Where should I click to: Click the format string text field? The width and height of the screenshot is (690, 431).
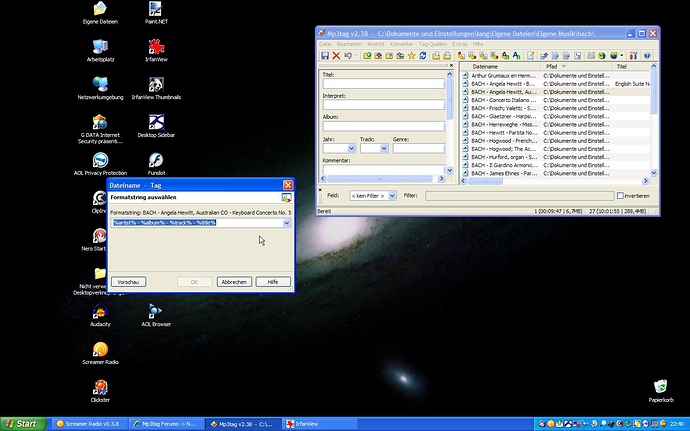(197, 223)
